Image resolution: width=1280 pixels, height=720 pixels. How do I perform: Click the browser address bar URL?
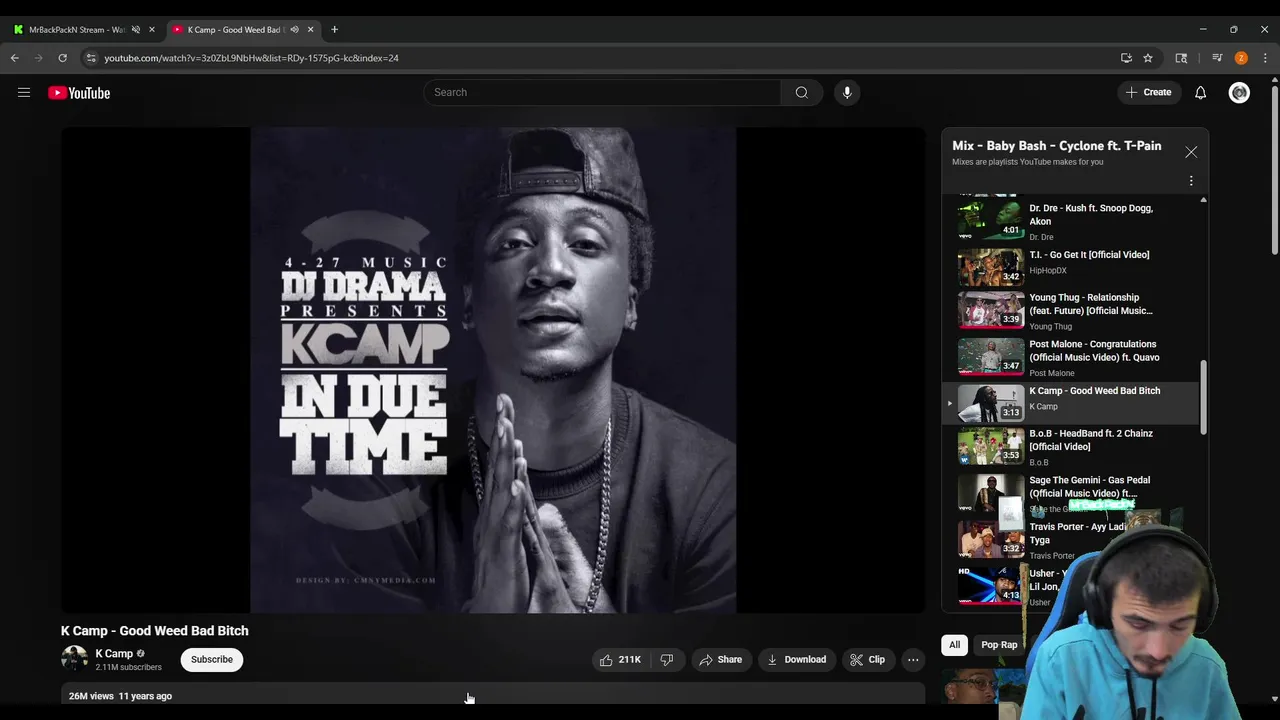(x=252, y=58)
